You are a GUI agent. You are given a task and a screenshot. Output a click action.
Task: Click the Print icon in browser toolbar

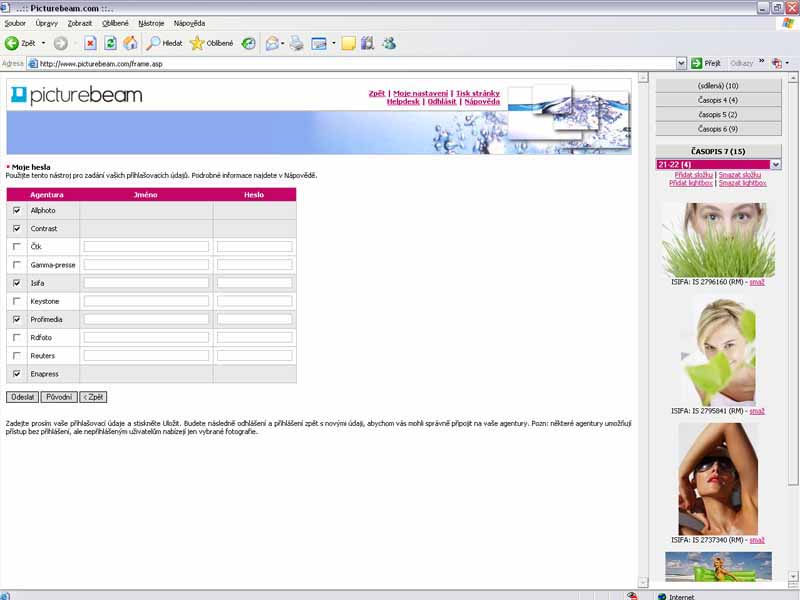(x=296, y=43)
